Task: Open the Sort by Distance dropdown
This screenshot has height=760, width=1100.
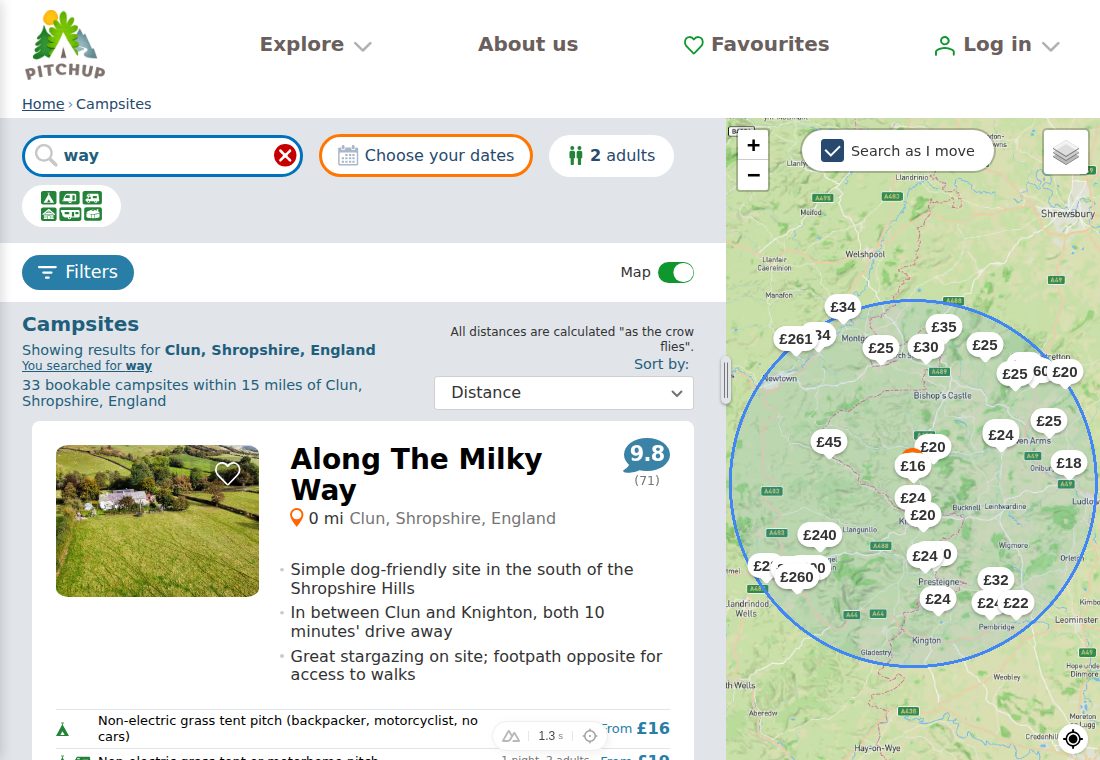Action: [x=564, y=393]
